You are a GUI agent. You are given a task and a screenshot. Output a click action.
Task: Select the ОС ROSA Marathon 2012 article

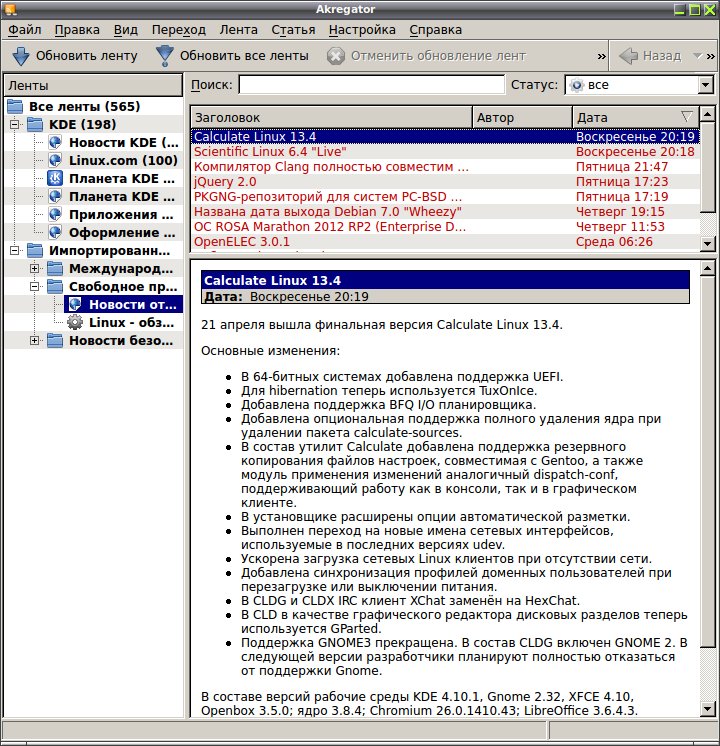coord(445,227)
